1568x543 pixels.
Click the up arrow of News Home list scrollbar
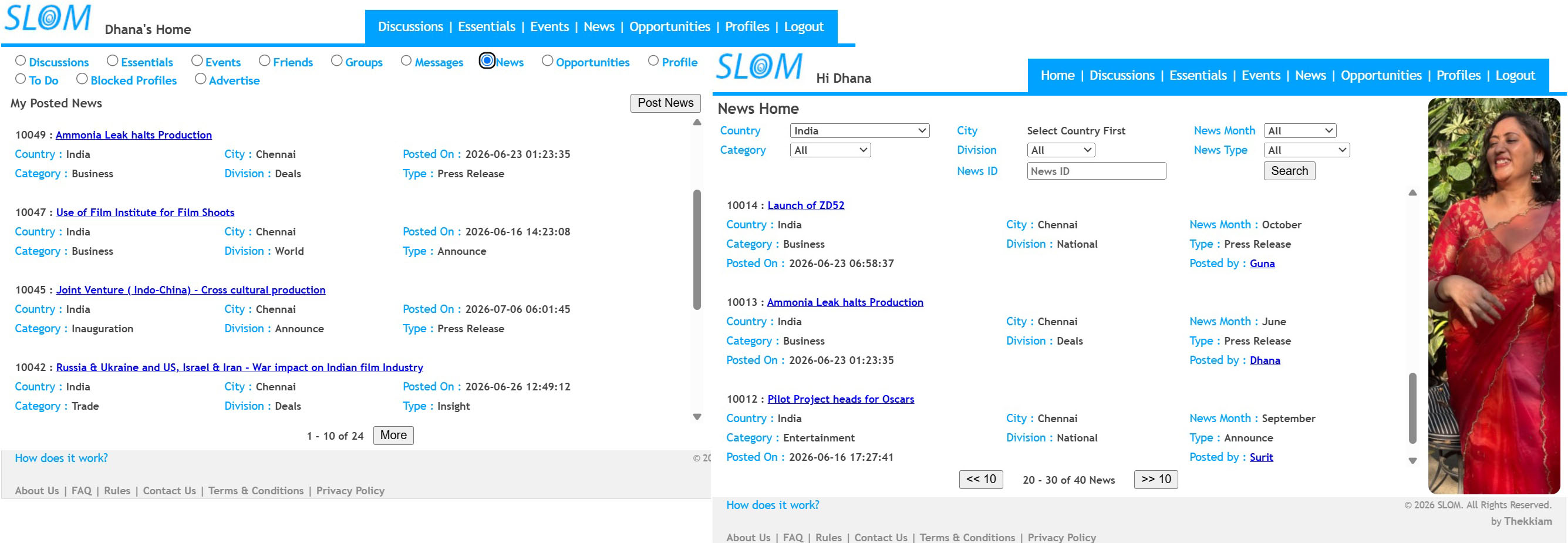tap(1412, 193)
